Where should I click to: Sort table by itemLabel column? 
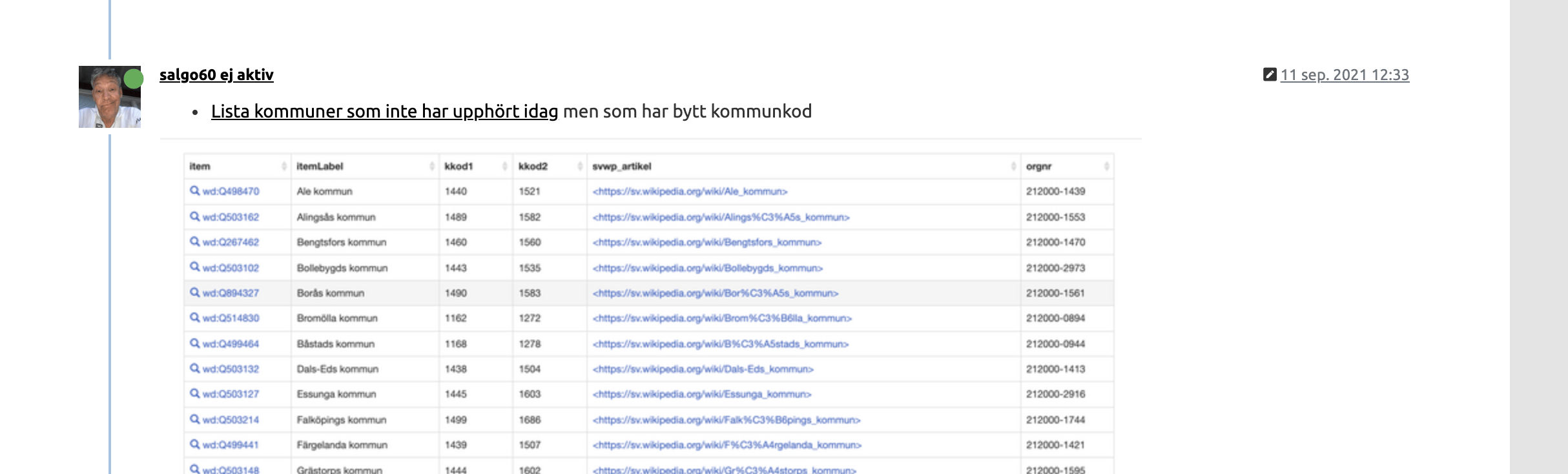[431, 167]
